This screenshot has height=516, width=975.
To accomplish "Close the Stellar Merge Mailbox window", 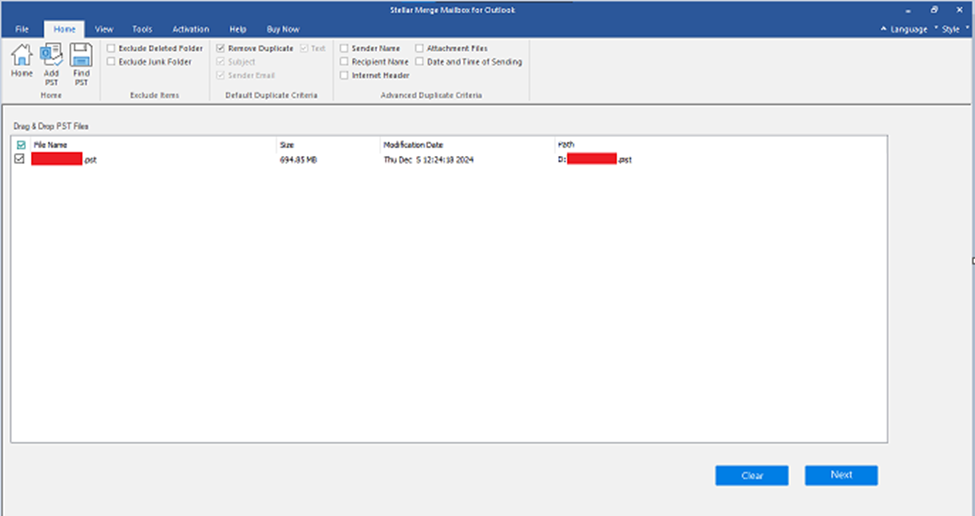I will [959, 10].
